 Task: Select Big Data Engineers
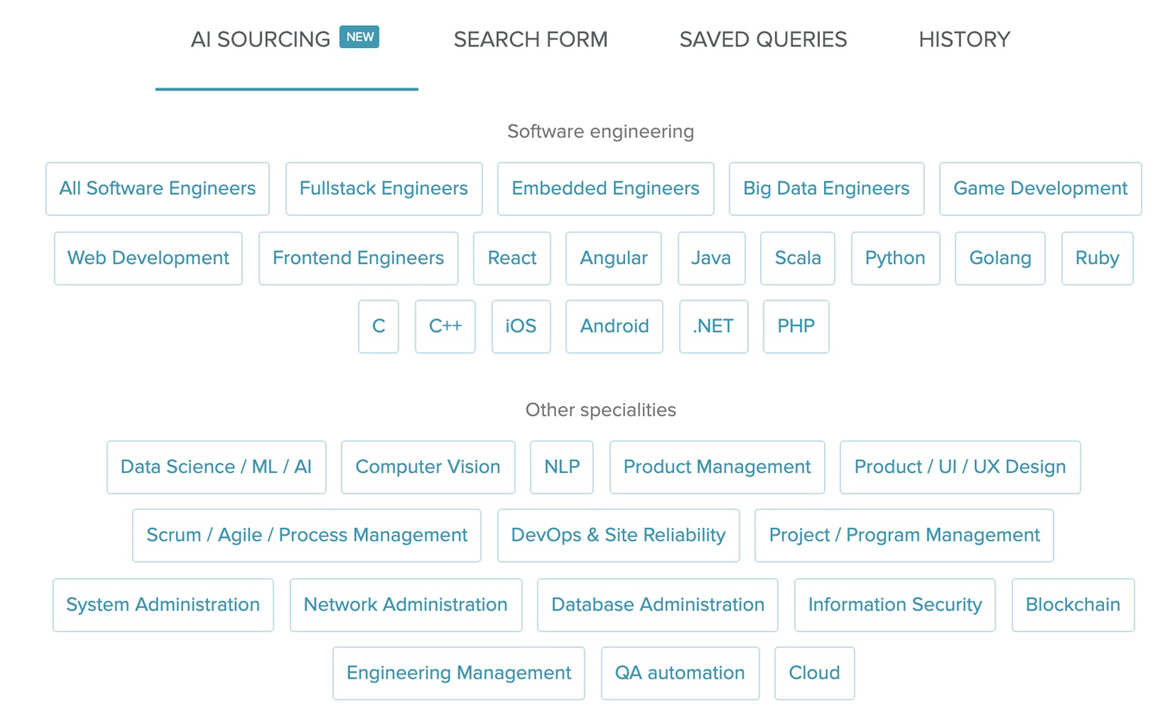826,188
